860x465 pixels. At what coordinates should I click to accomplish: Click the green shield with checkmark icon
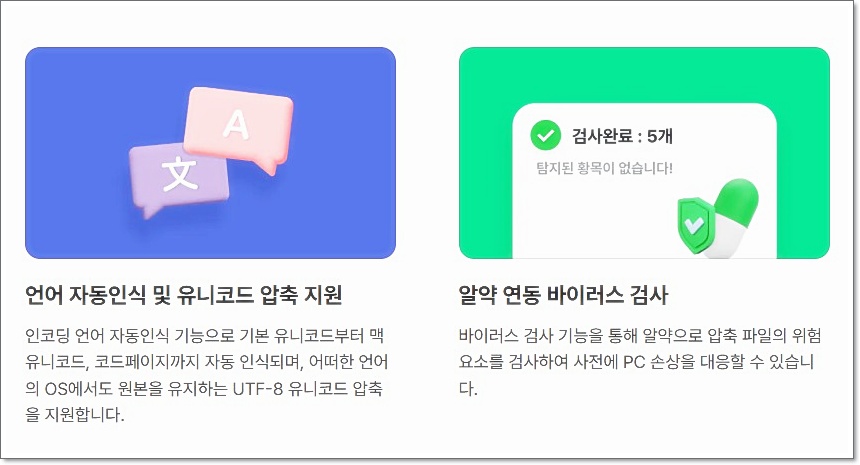694,225
